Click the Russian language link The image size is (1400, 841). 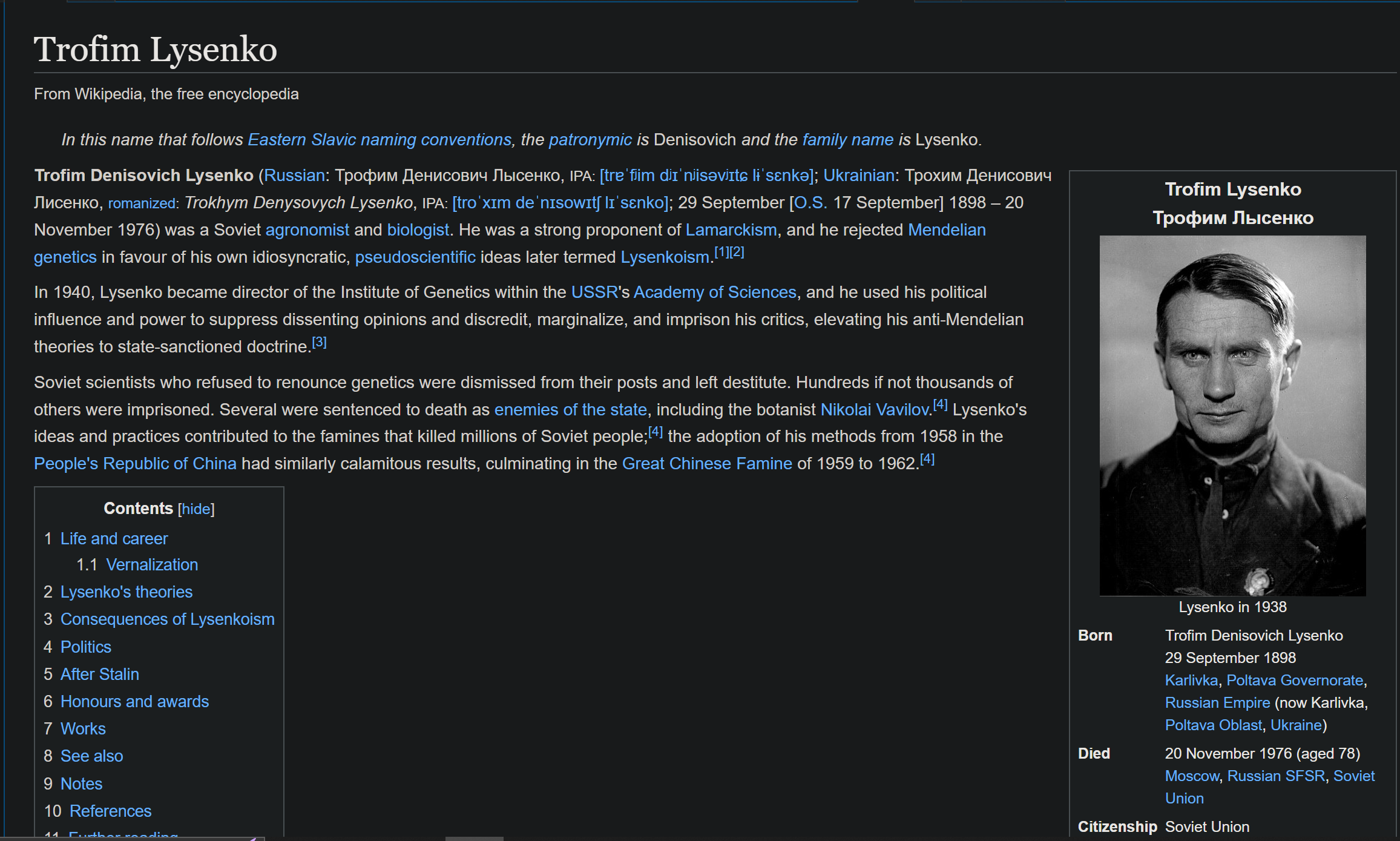(x=295, y=176)
